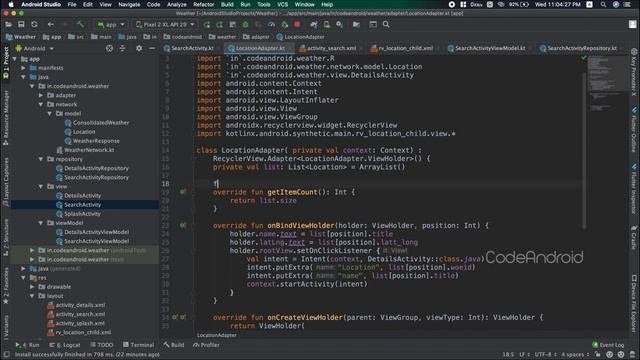Screen dimensions: 640x360
Task: Click the red Stop icon
Action: [297, 24]
